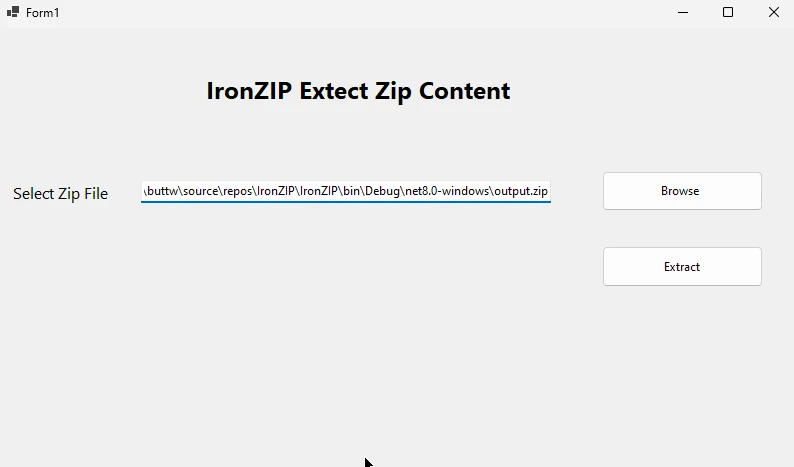Click the word 'IronZIP' in the heading
This screenshot has width=794, height=467.
click(249, 91)
